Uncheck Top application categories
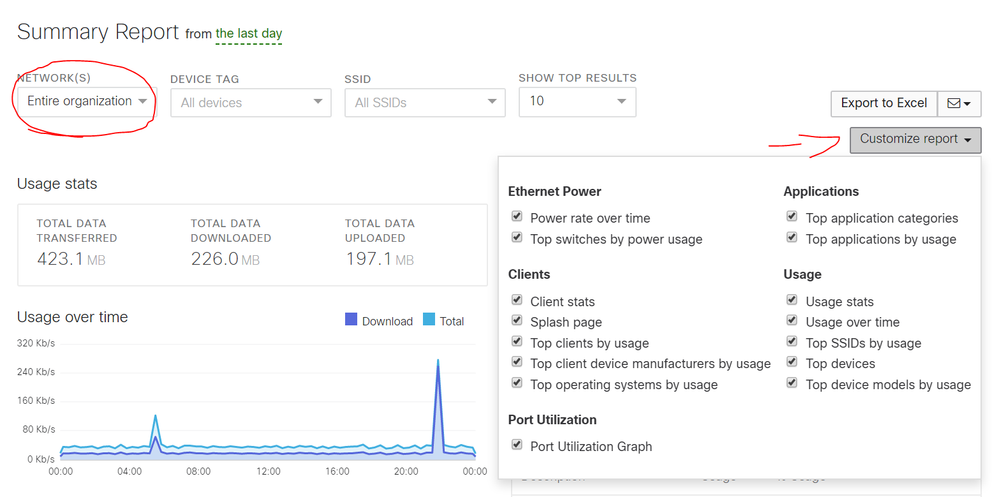999x497 pixels. pos(792,217)
